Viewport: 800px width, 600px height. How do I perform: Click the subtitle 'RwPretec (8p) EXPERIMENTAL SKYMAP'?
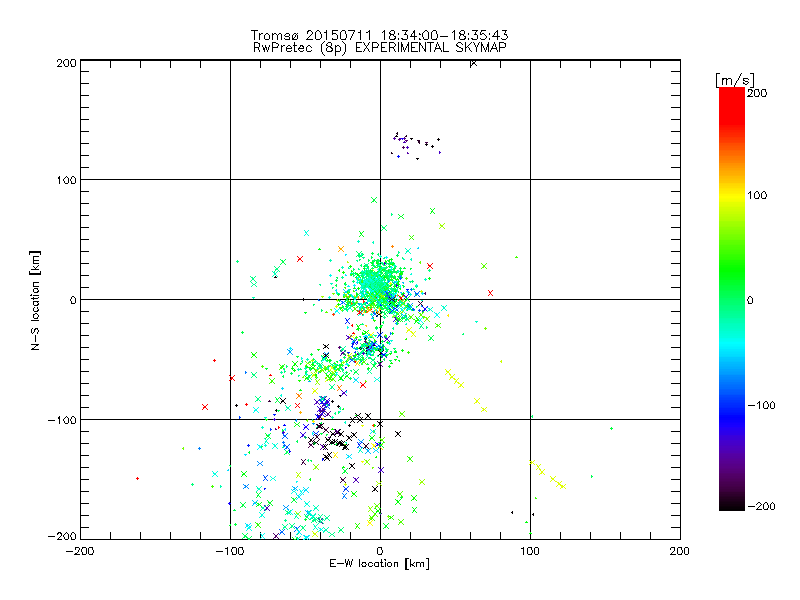379,47
